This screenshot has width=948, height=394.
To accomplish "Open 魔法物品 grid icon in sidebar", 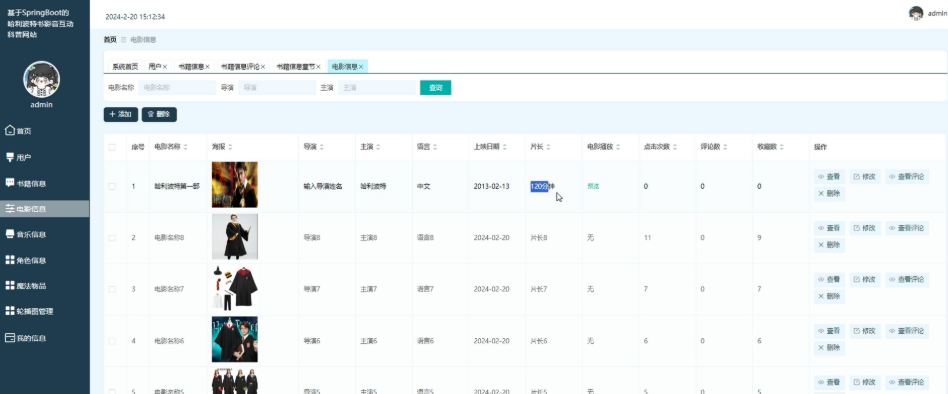I will (x=10, y=285).
